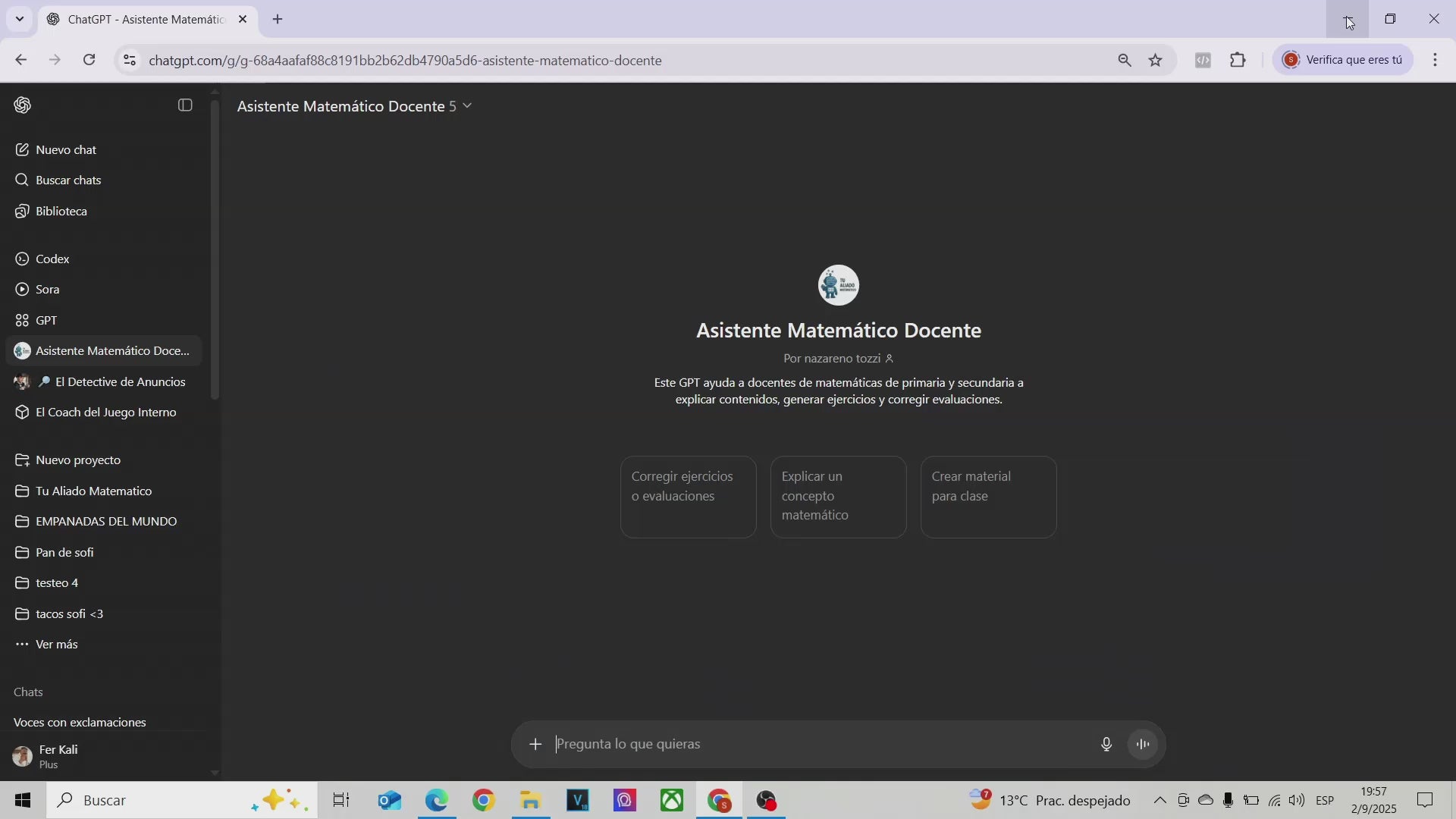The height and width of the screenshot is (819, 1456).
Task: Open Fer Kali account menu
Action: (x=103, y=756)
